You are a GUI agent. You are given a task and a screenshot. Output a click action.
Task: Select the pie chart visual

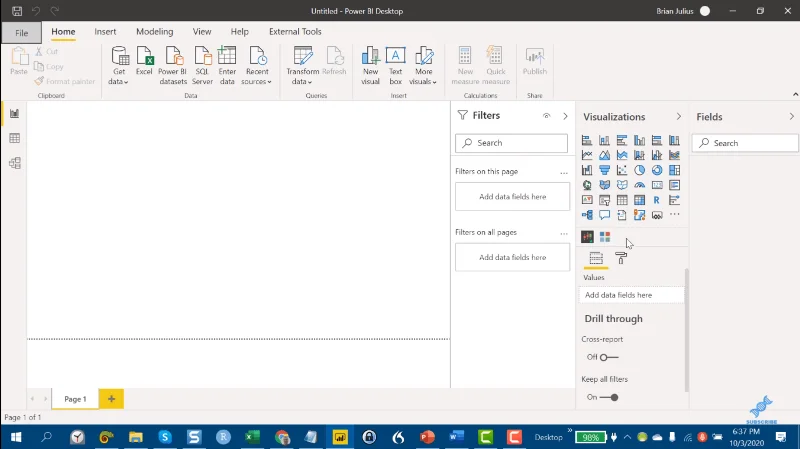coord(639,170)
